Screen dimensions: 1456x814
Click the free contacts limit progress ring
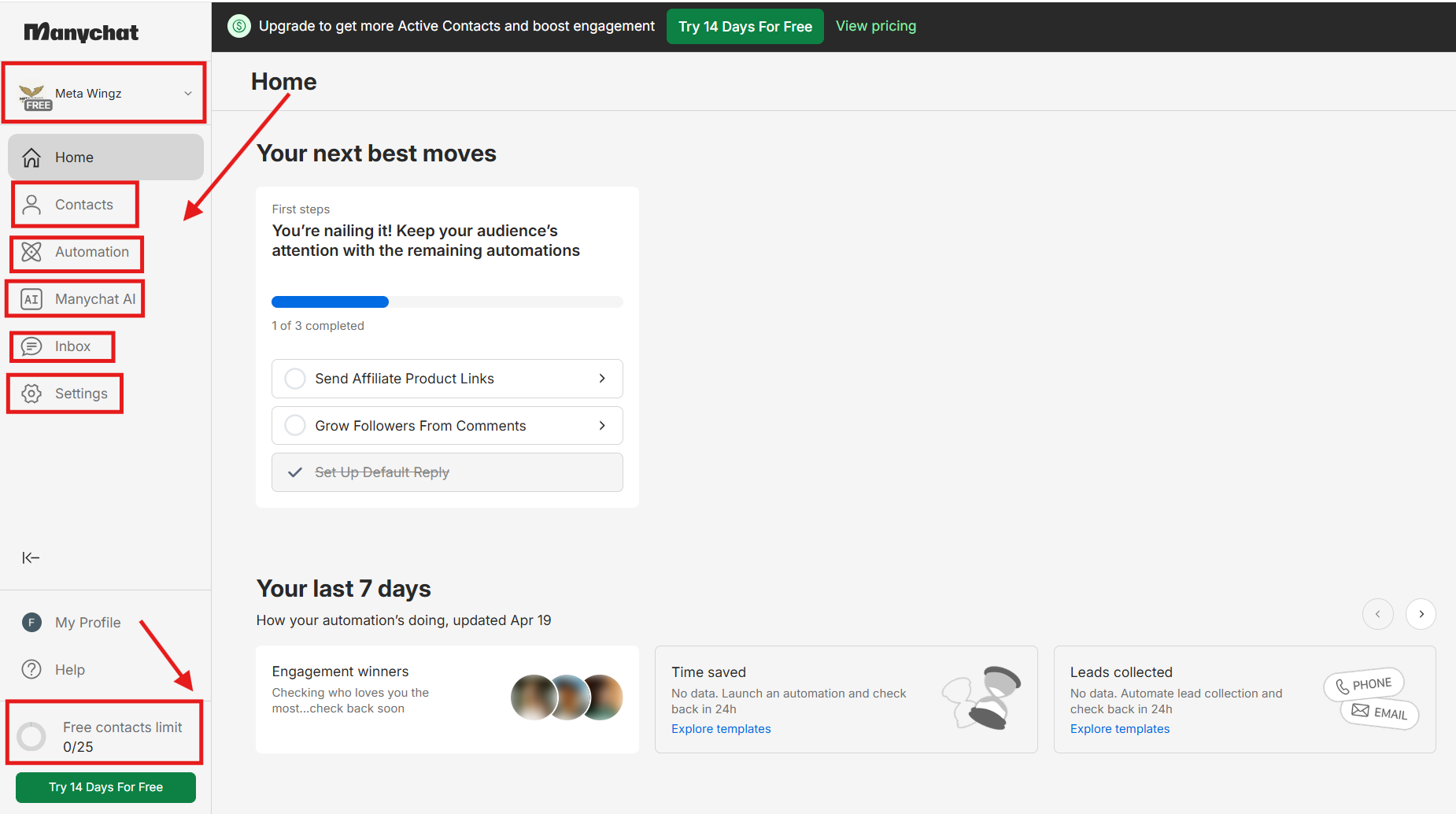coord(31,736)
